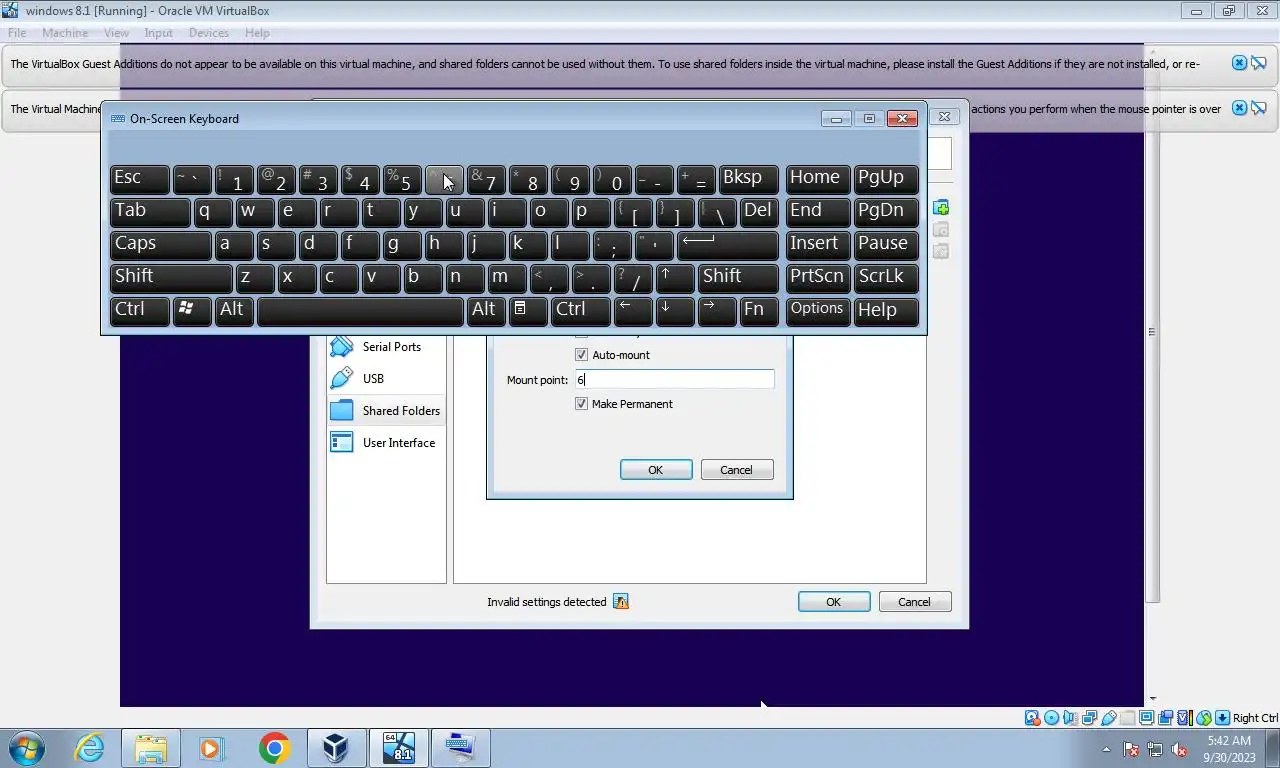Click OK in the share dialog below Make Permanent

pyautogui.click(x=656, y=470)
